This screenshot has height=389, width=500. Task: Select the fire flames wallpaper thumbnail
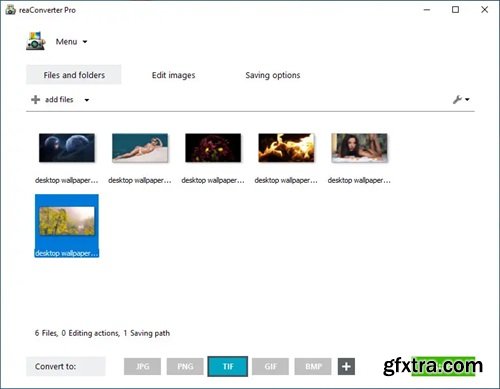coord(286,148)
